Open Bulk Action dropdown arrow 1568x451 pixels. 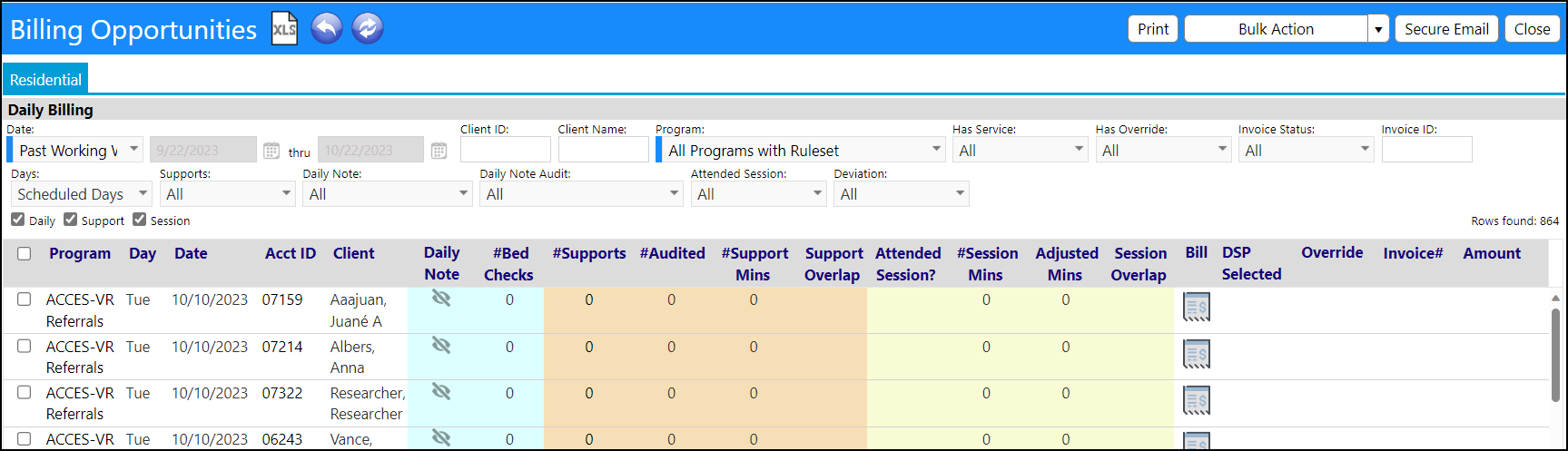[1378, 29]
